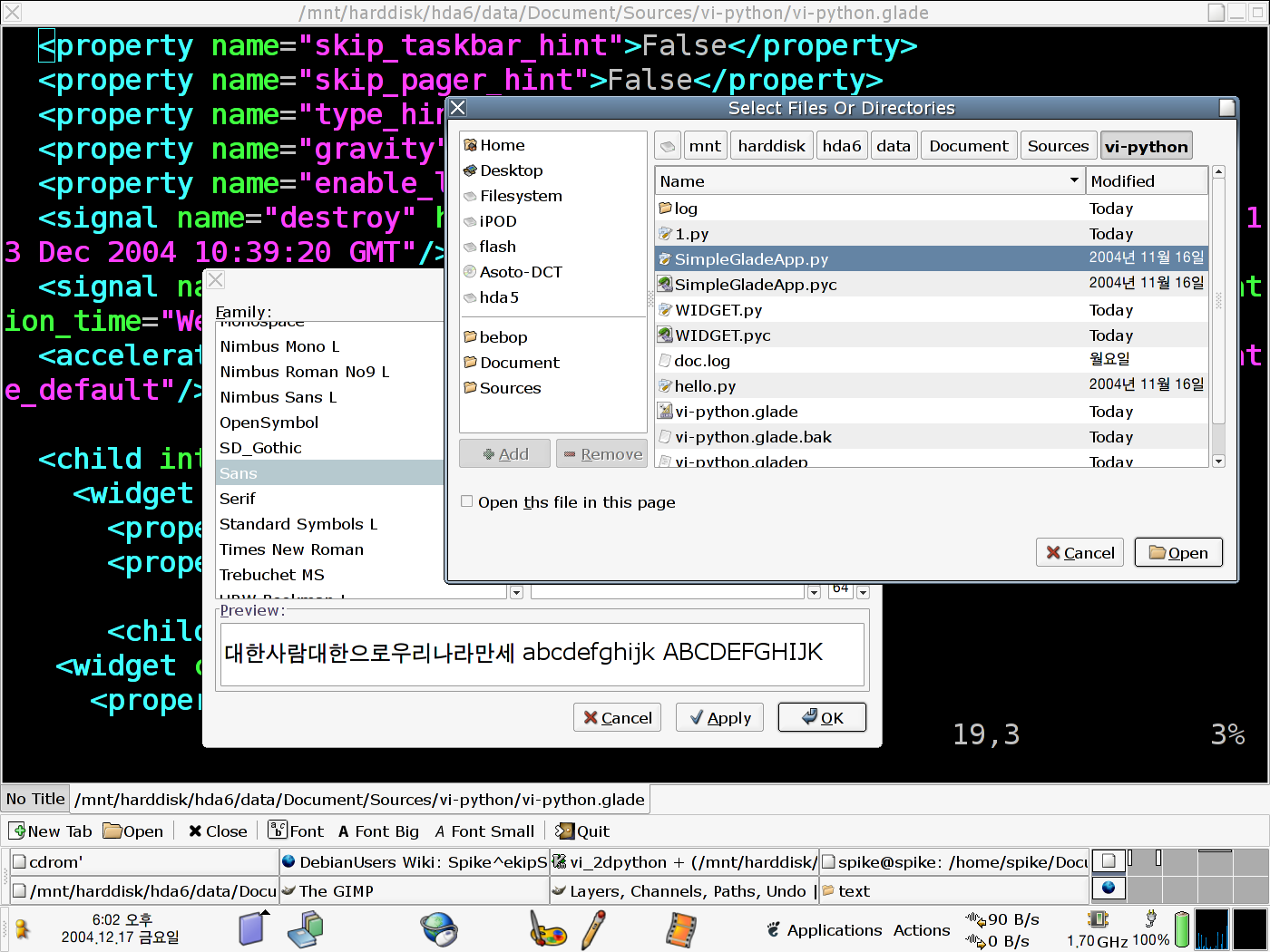1270x952 pixels.
Task: Open the web browser globe launcher
Action: click(439, 930)
